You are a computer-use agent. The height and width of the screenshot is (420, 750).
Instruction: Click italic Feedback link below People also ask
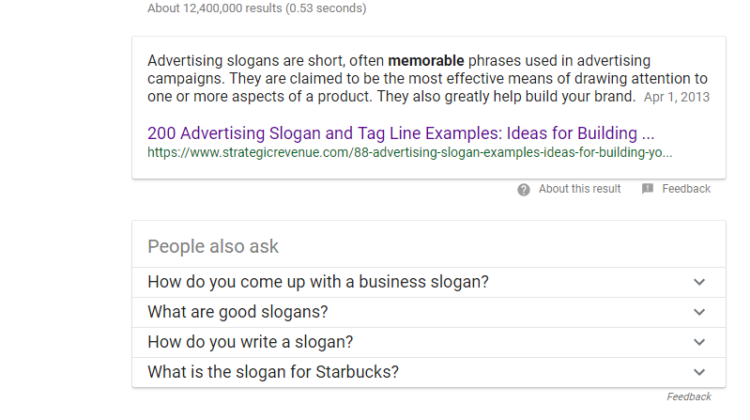tap(689, 397)
